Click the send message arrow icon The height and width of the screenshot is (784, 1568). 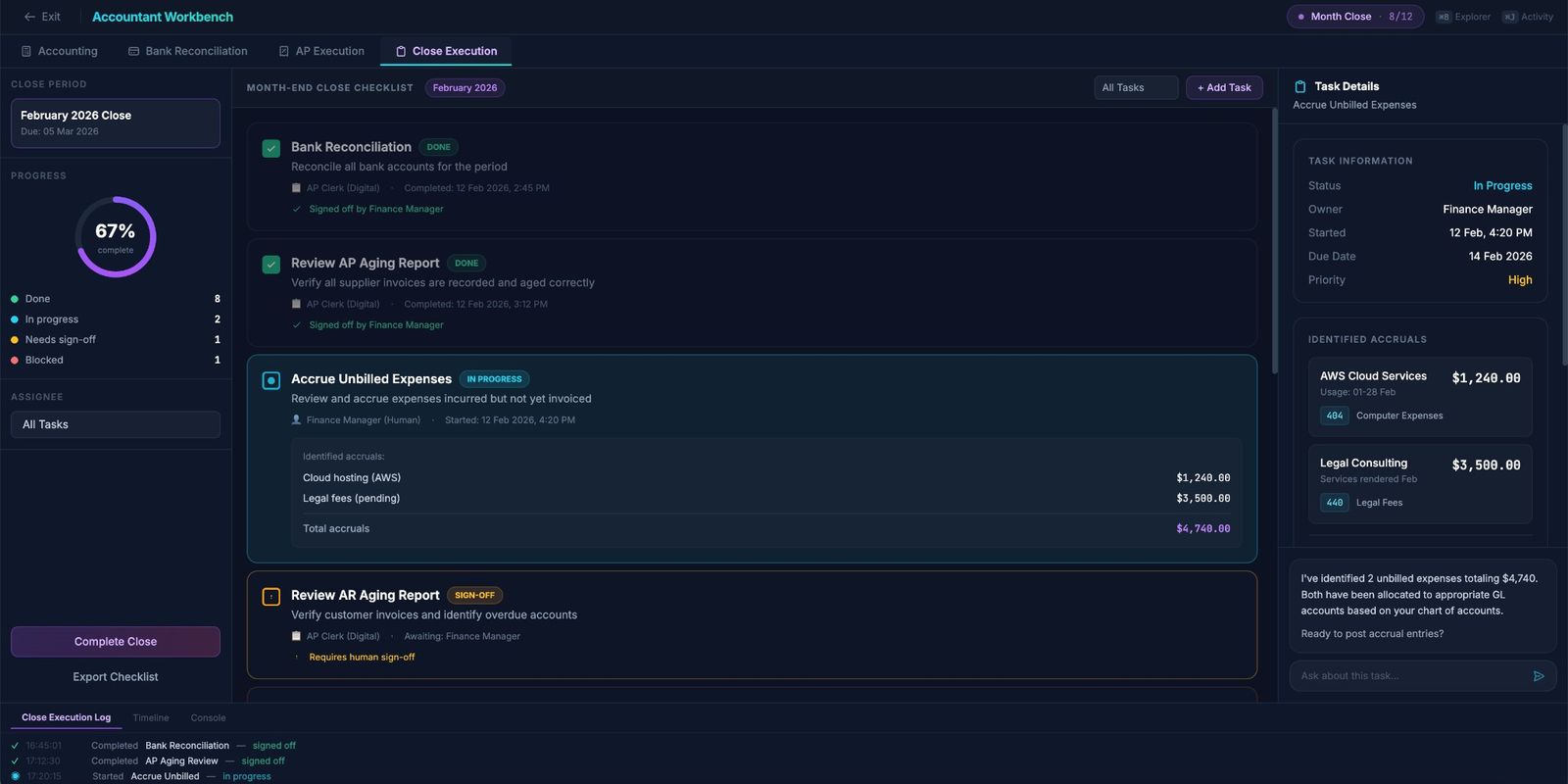coord(1539,676)
